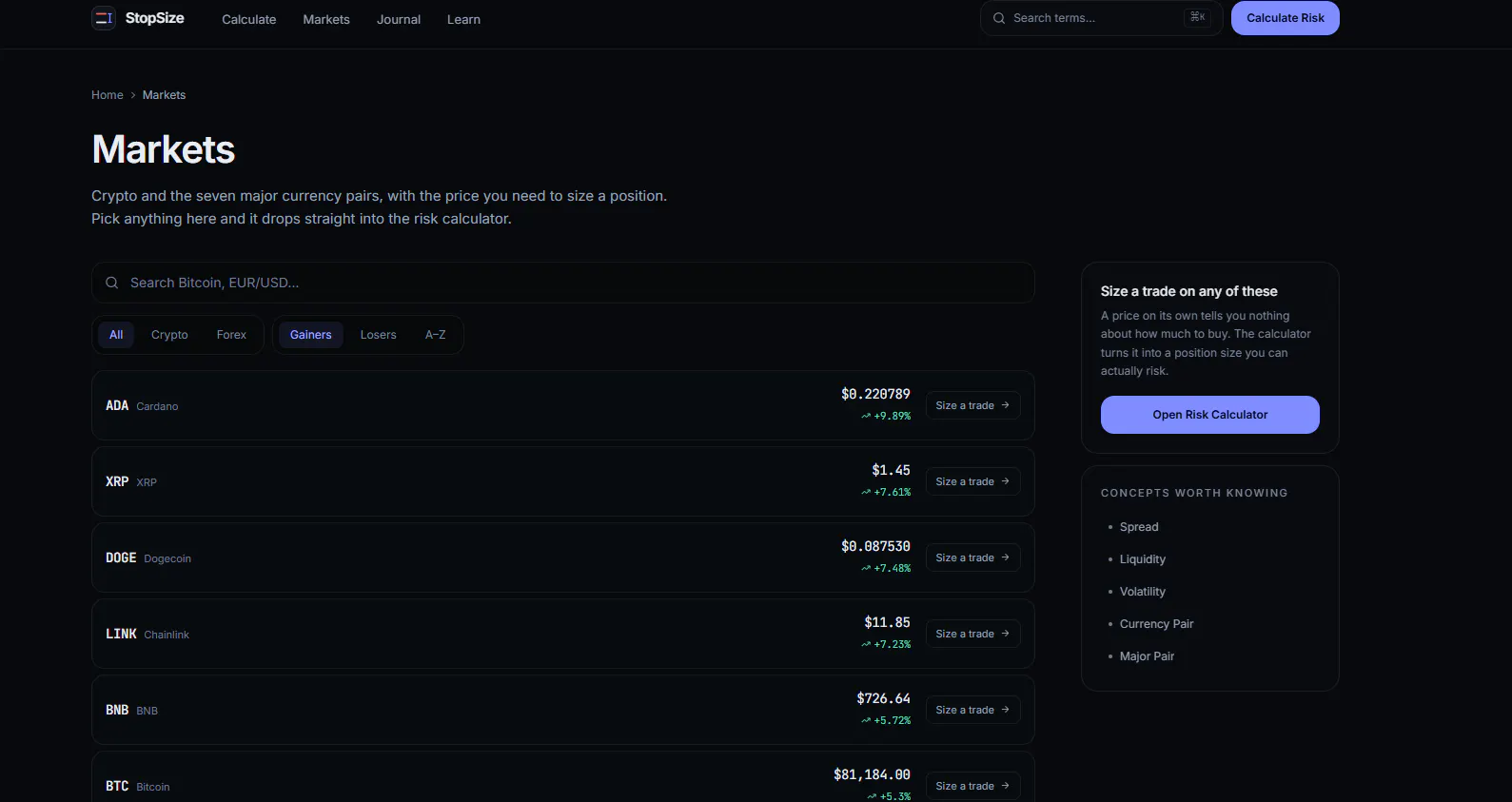The height and width of the screenshot is (802, 1512).
Task: Click Size a trade on any of these heading
Action: 1189,291
